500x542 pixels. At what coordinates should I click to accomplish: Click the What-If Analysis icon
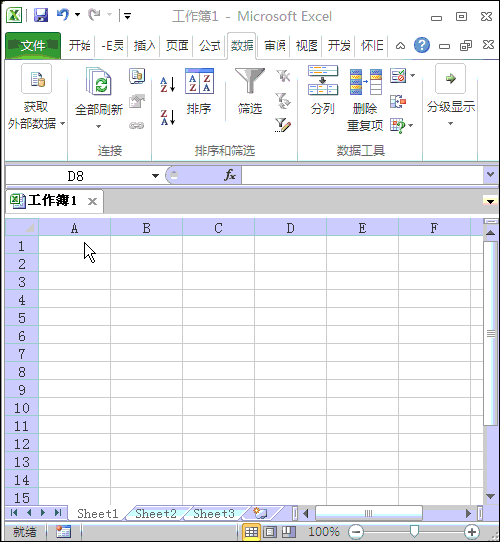398,125
